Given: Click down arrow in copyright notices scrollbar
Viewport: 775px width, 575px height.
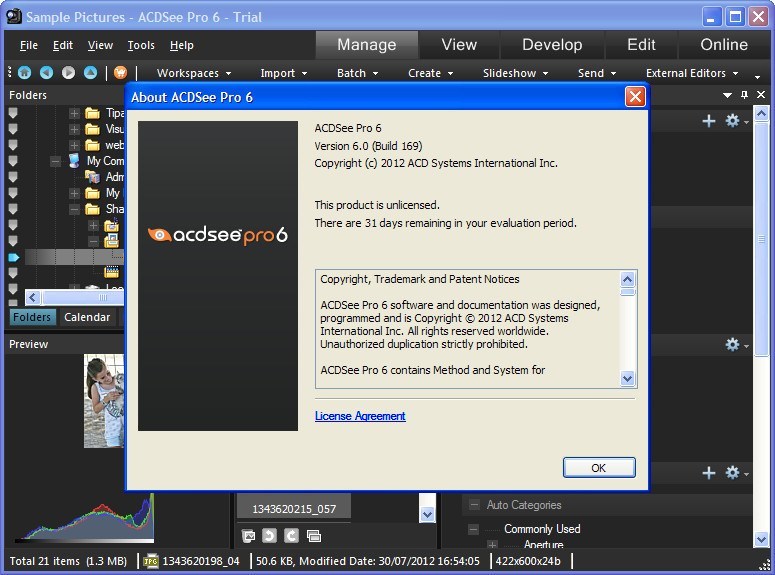Looking at the screenshot, I should 627,378.
